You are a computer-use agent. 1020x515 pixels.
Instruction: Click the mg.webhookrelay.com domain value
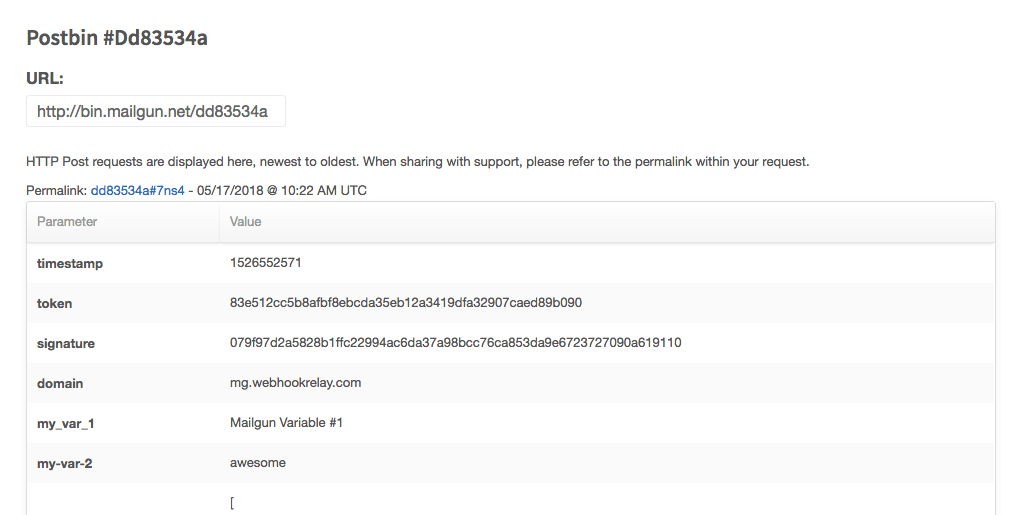(295, 383)
